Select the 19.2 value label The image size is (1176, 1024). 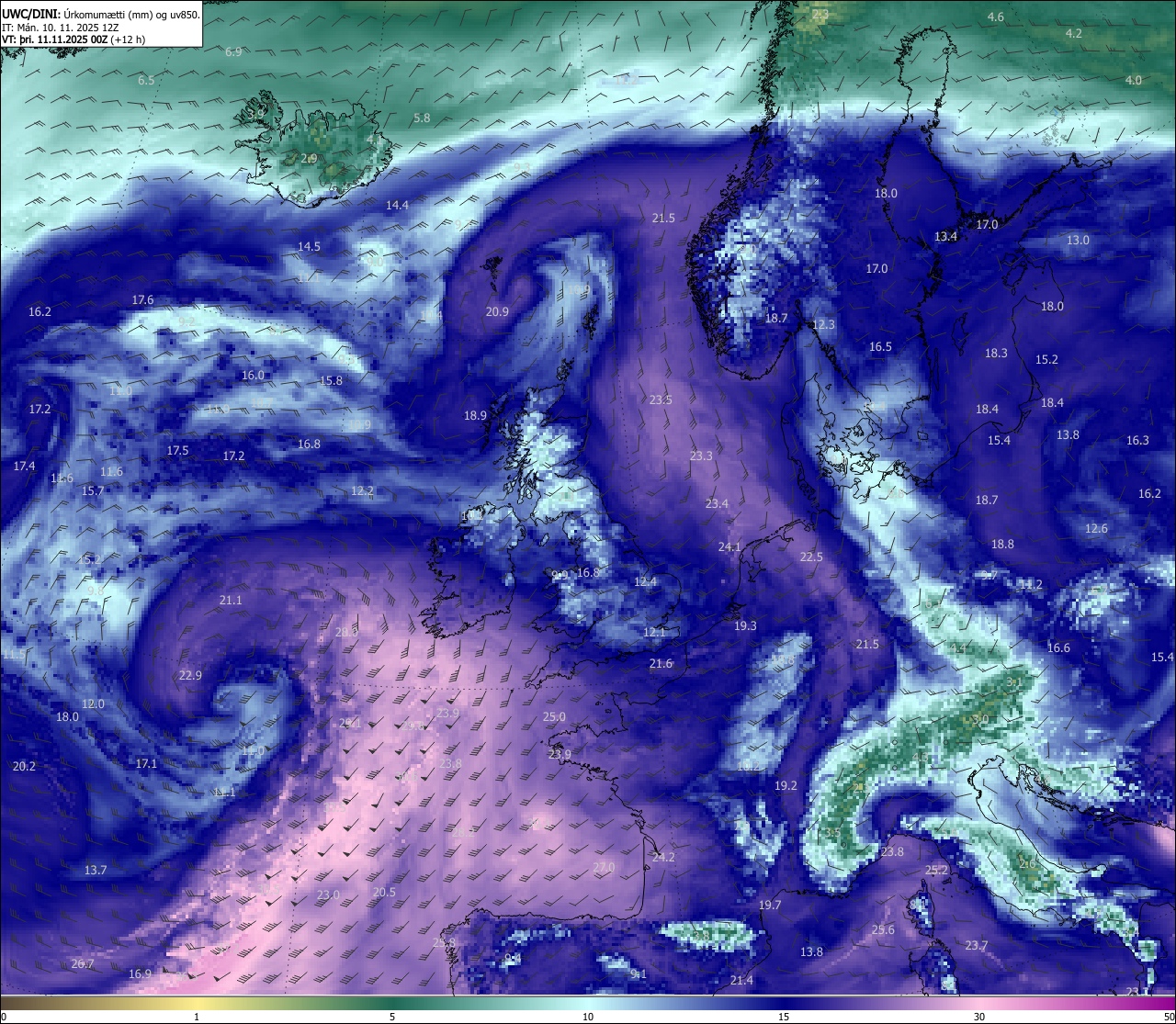click(786, 786)
